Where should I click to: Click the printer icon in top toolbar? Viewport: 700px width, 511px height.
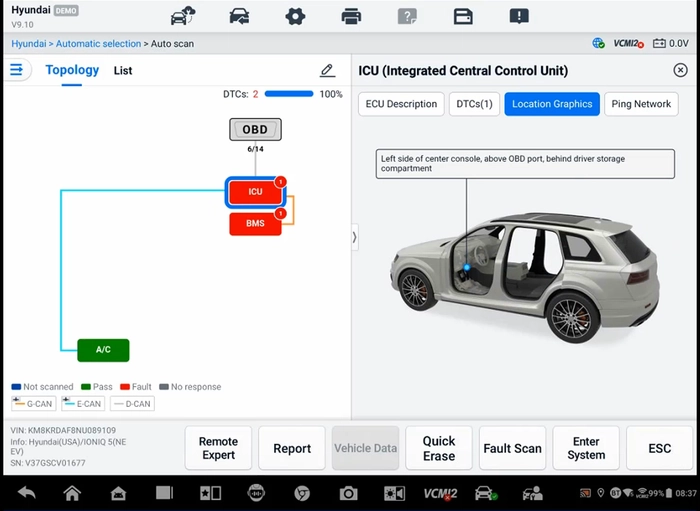[351, 17]
